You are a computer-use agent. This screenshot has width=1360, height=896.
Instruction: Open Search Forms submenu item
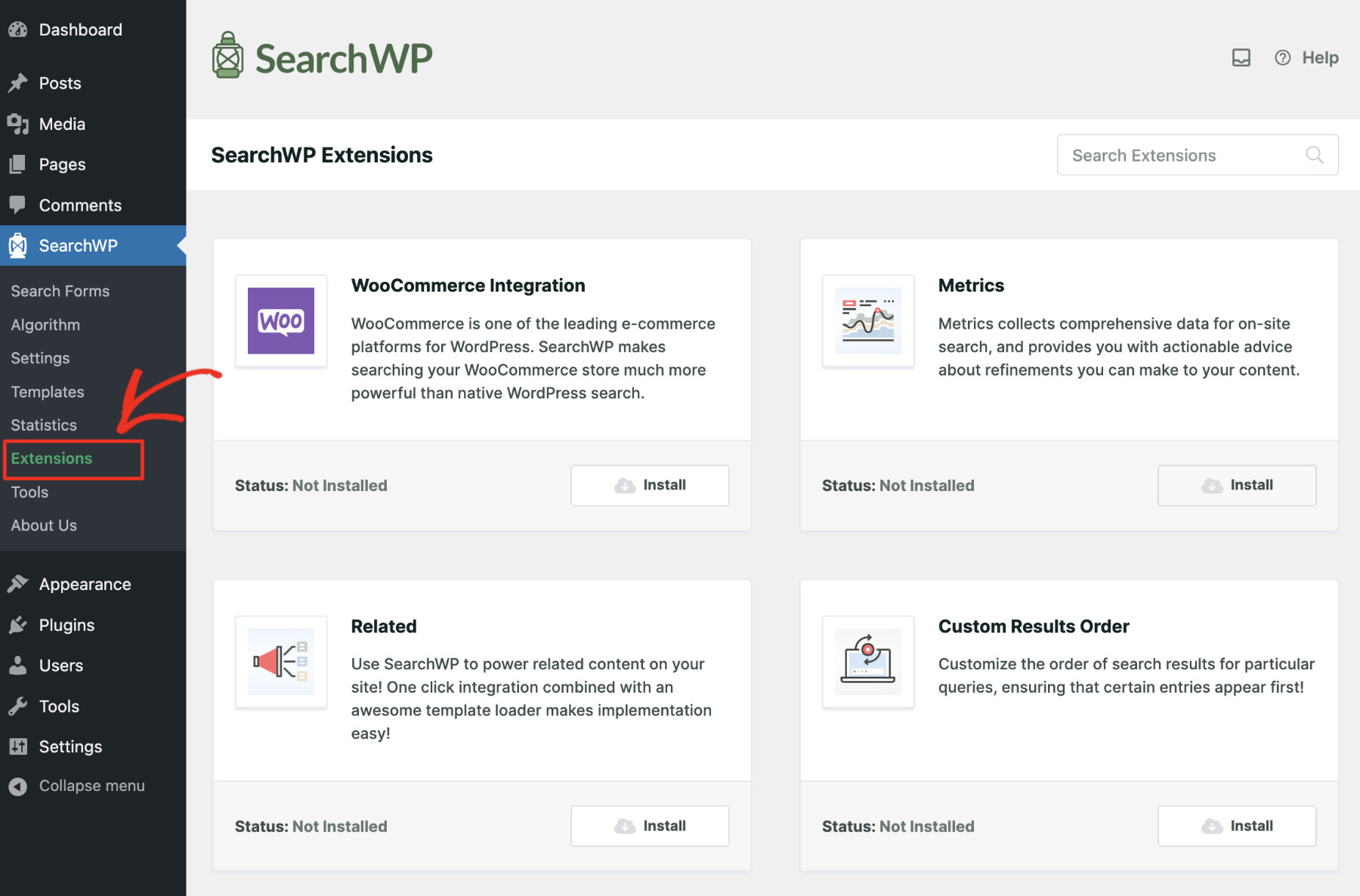60,291
